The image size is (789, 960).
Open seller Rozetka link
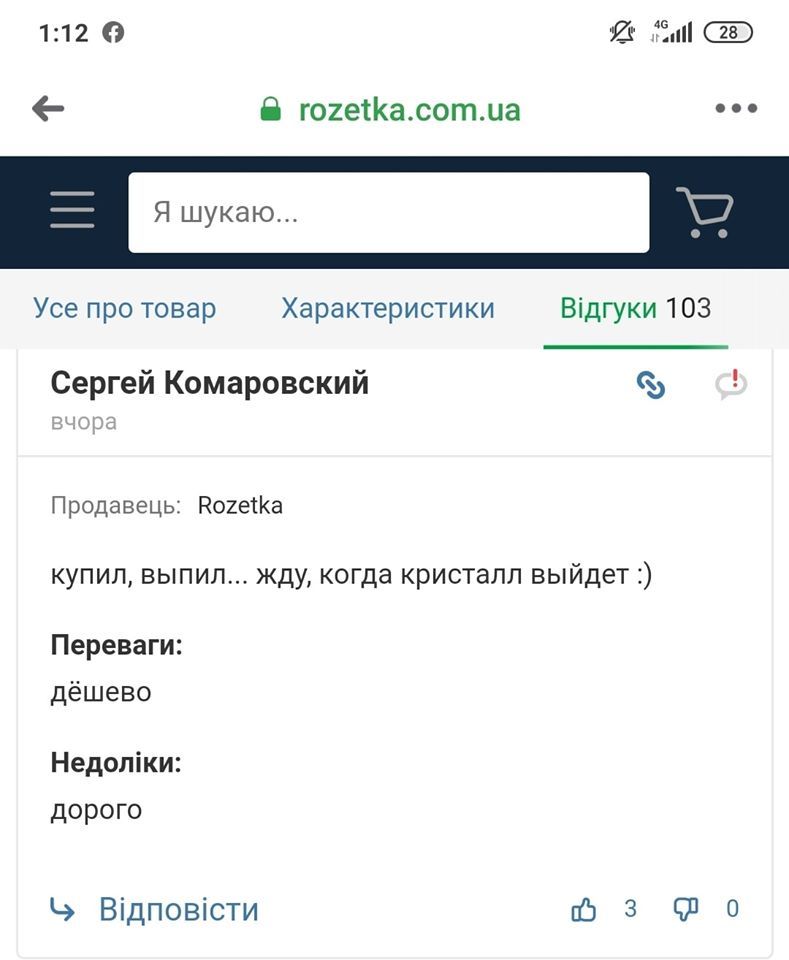pos(240,506)
